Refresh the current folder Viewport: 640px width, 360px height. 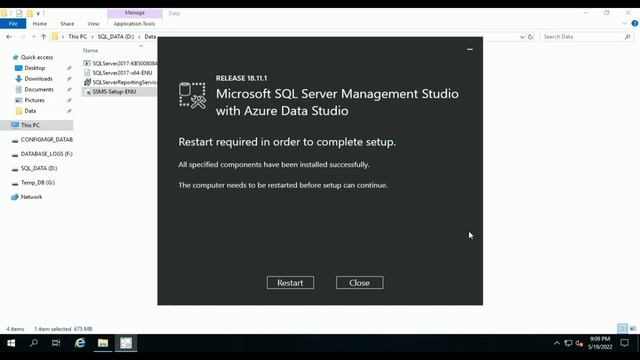[531, 37]
